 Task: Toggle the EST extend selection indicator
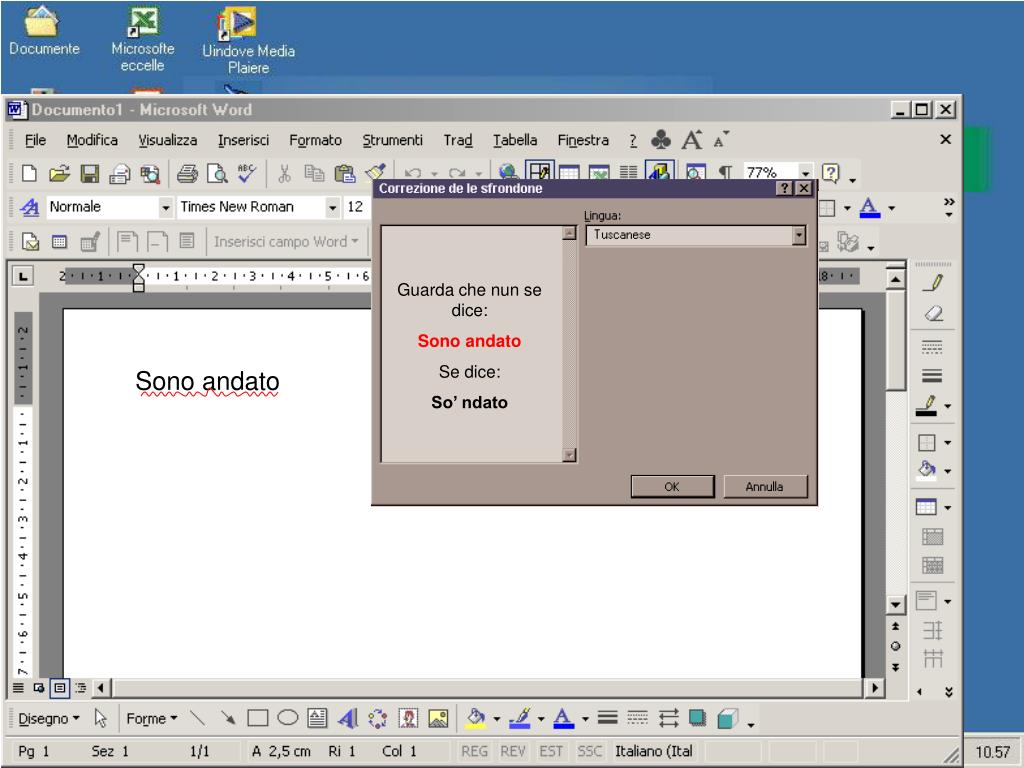click(x=551, y=751)
